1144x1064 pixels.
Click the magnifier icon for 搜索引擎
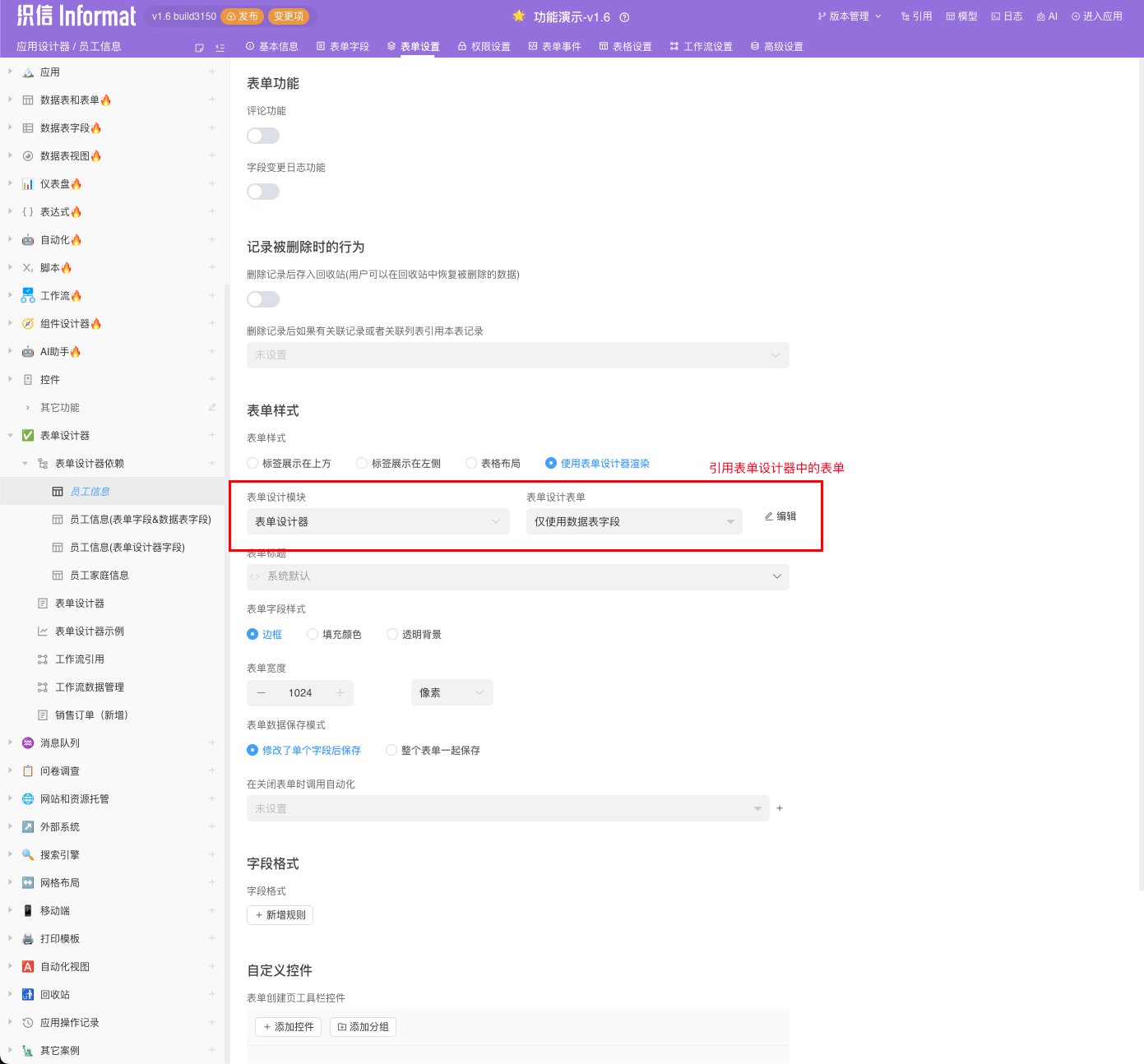pos(28,855)
